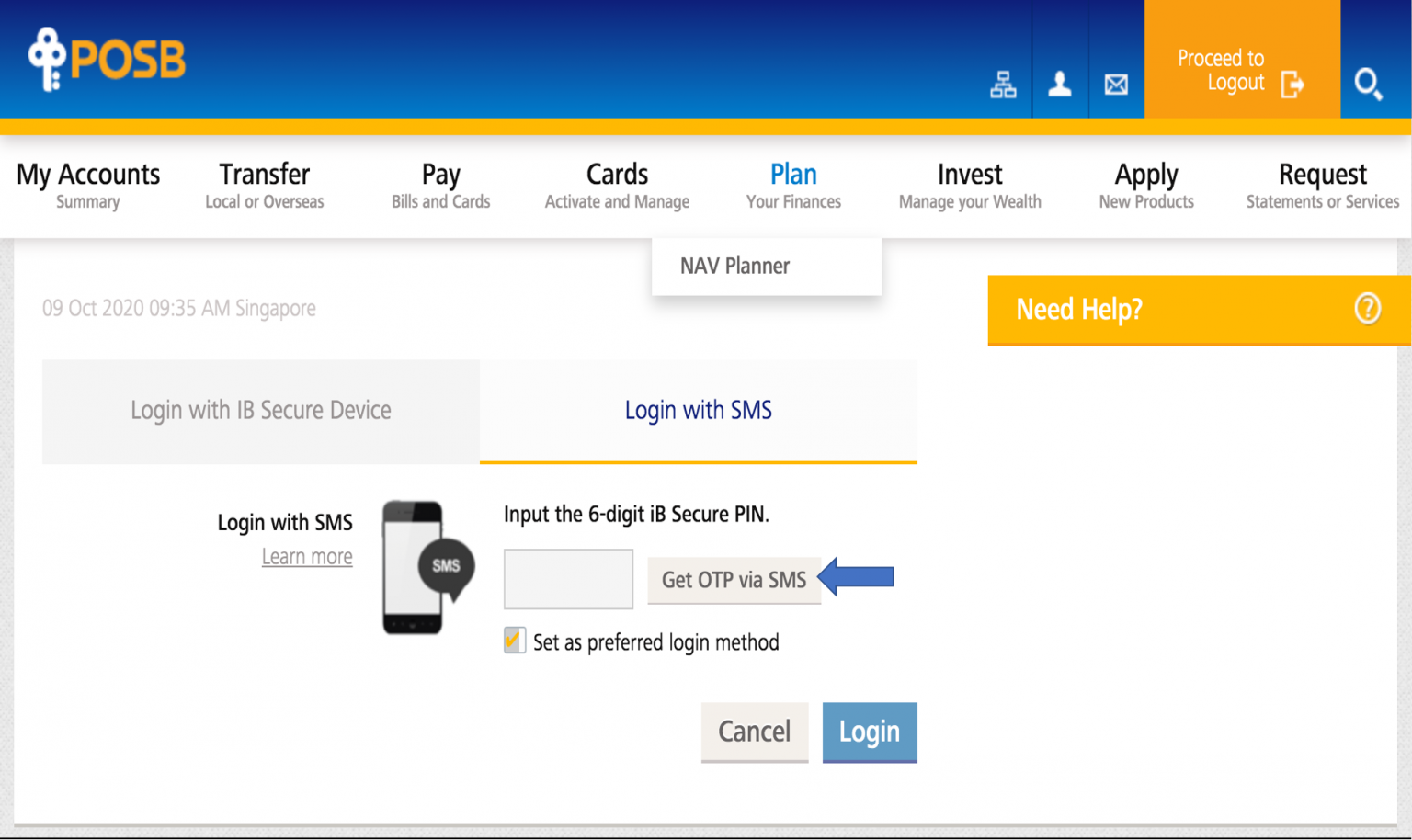Viewport: 1412px width, 840px height.
Task: Open Request Statements or Services menu
Action: 1323,186
